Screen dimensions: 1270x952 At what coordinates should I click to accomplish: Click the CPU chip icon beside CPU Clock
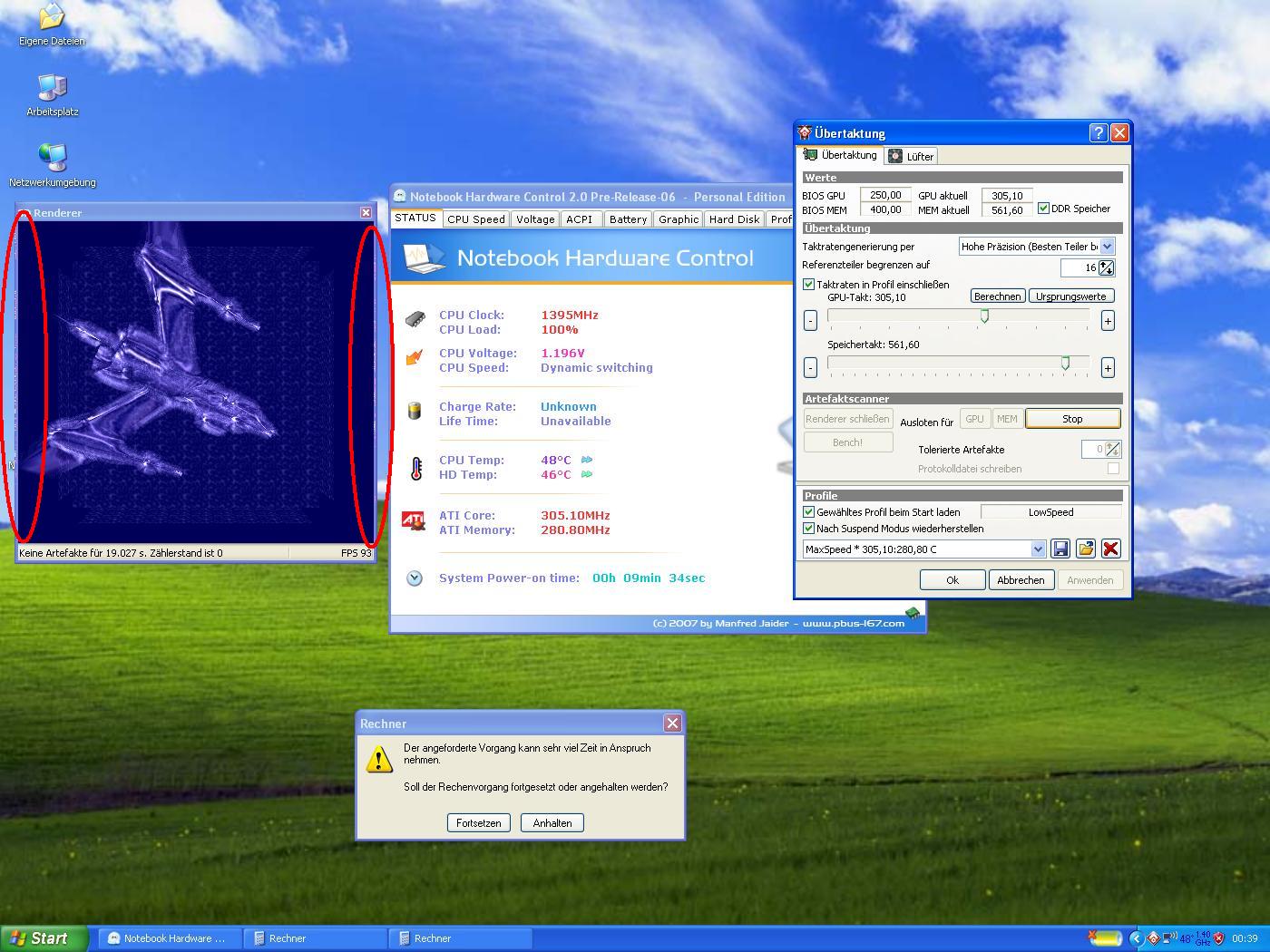click(x=415, y=320)
